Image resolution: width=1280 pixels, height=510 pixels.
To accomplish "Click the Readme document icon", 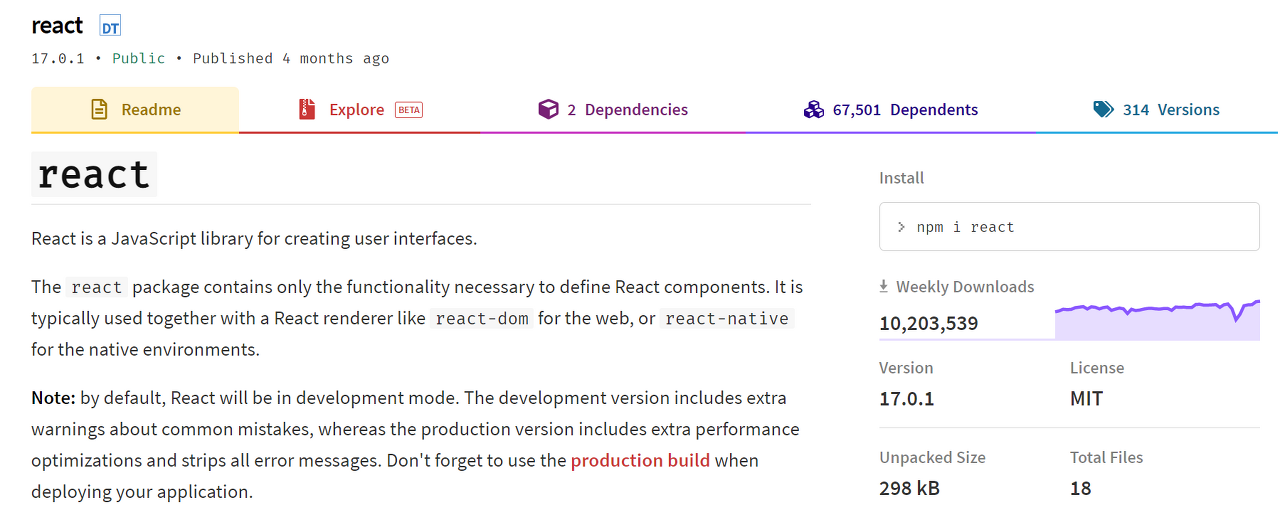I will [x=99, y=110].
